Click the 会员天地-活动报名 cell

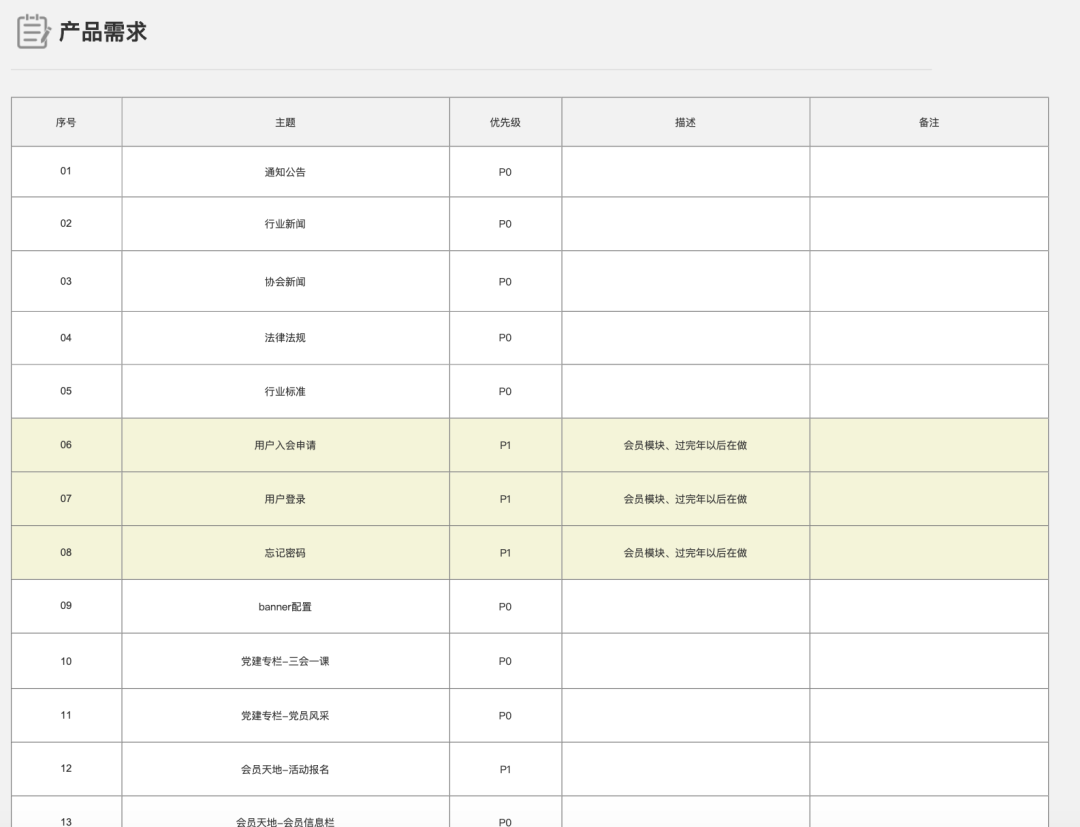285,770
